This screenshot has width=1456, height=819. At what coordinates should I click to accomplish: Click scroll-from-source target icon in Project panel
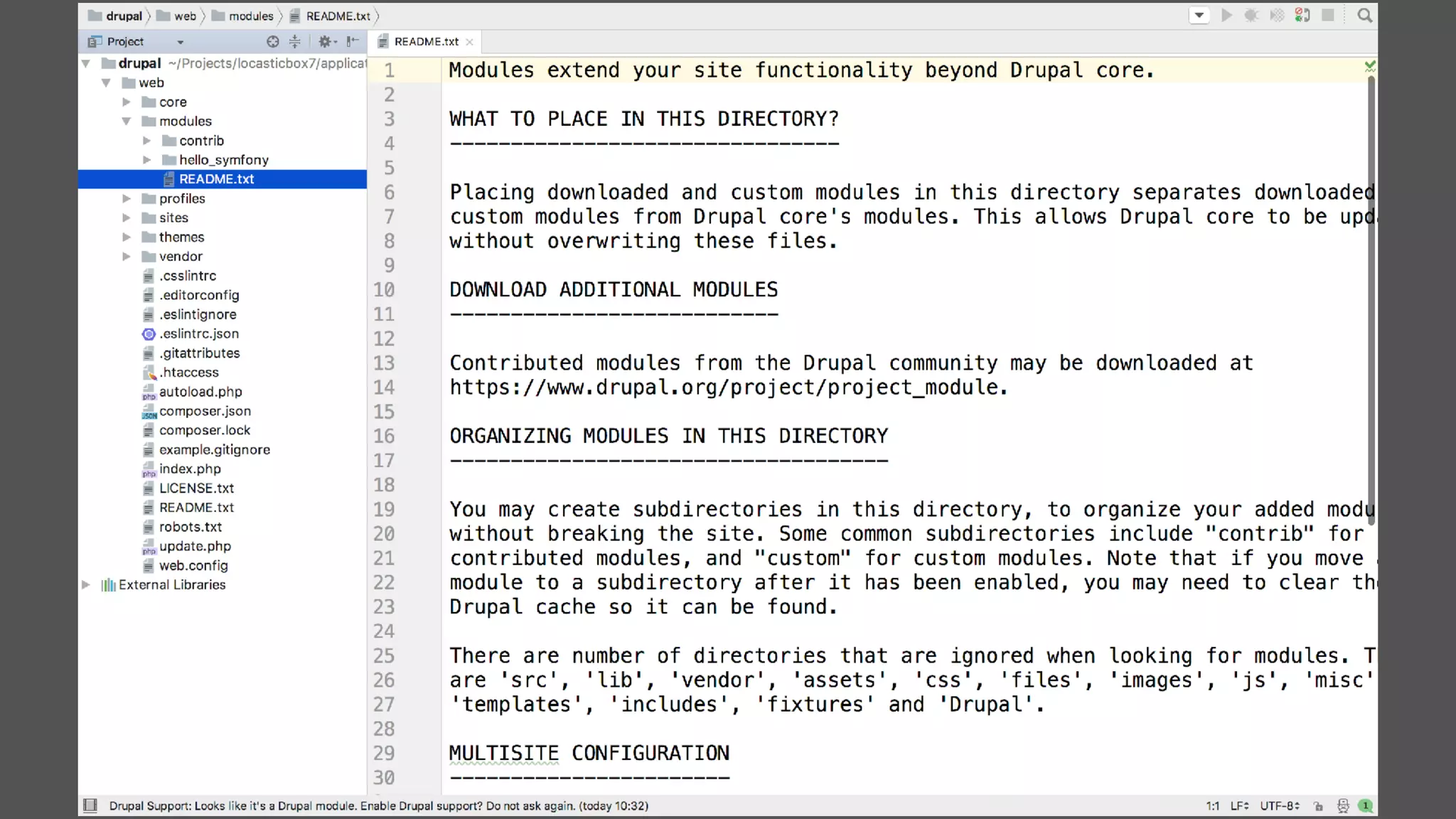(272, 42)
